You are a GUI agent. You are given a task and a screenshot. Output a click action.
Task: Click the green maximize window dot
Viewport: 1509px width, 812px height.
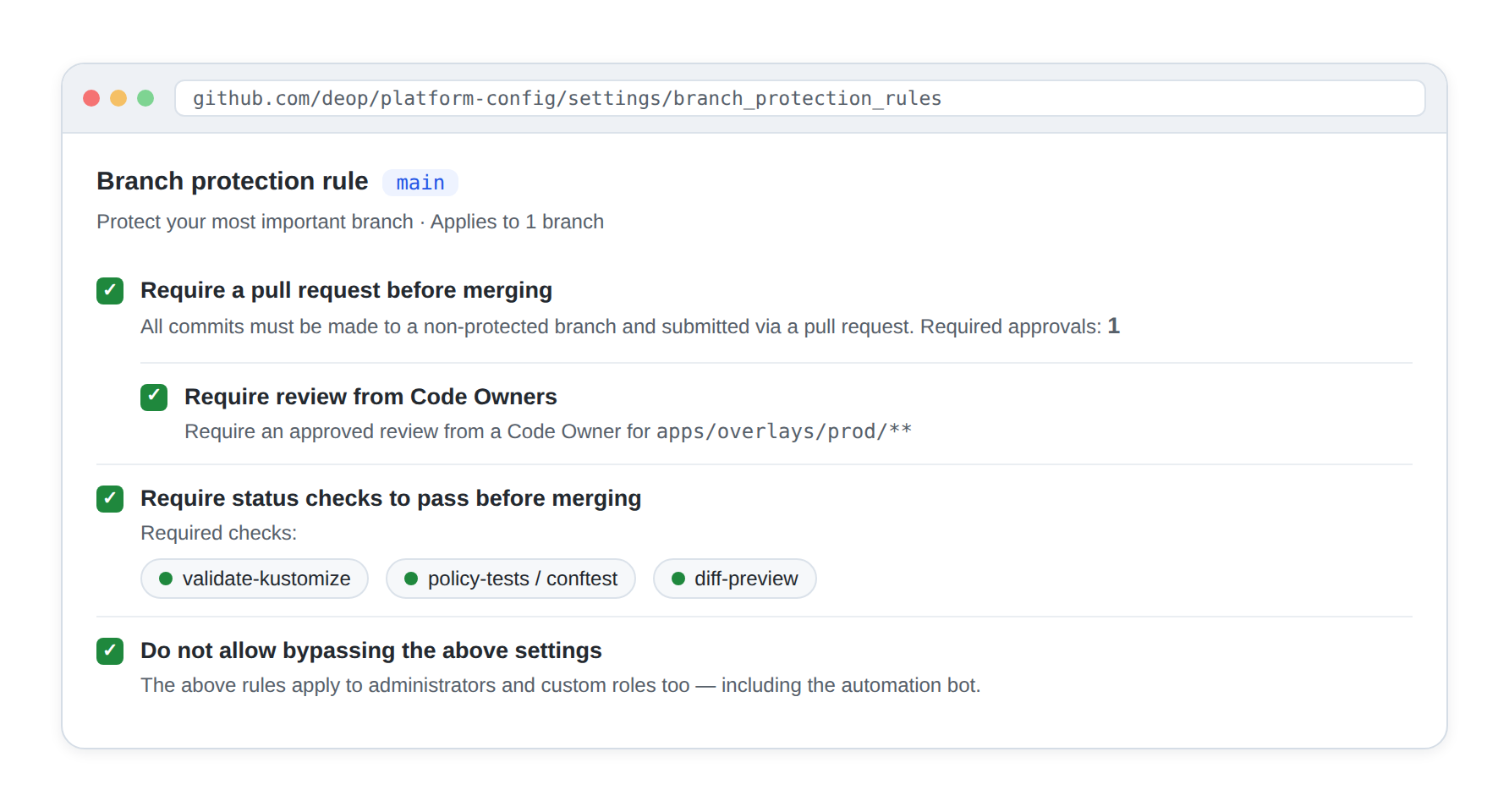click(145, 98)
